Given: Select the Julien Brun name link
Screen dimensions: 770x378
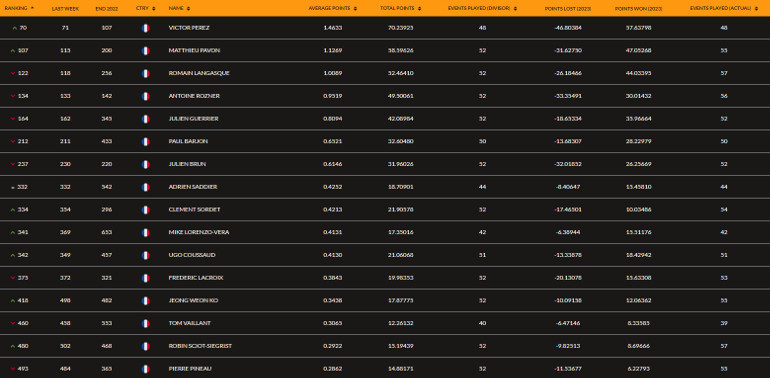Looking at the screenshot, I should click(x=187, y=164).
